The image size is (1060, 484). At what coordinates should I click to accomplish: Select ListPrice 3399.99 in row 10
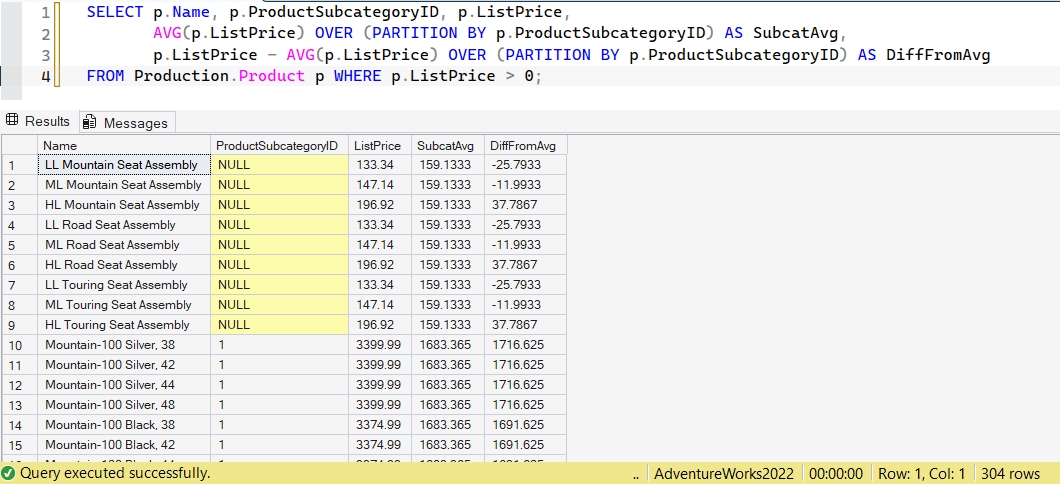[x=380, y=345]
